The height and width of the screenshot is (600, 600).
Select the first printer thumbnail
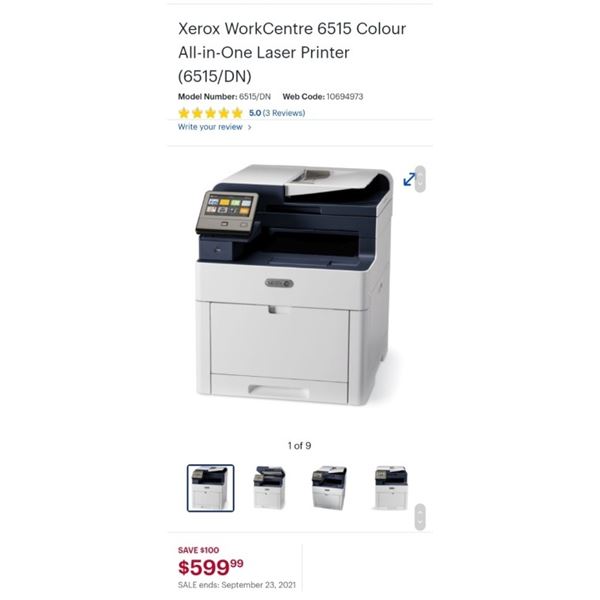(x=210, y=488)
